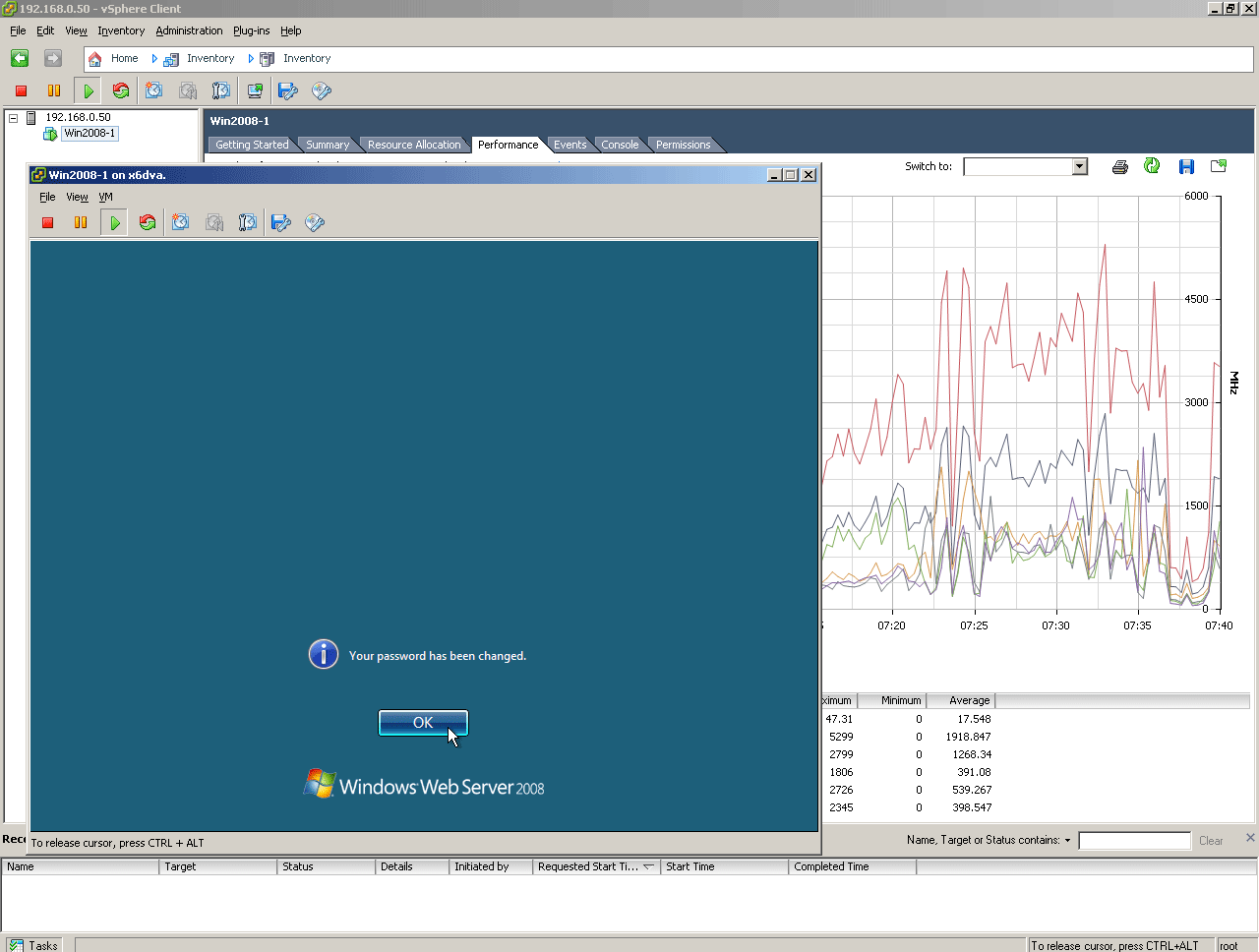Click the pop-up chart icon
Screen dimensions: 1259x952
pyautogui.click(x=1219, y=166)
